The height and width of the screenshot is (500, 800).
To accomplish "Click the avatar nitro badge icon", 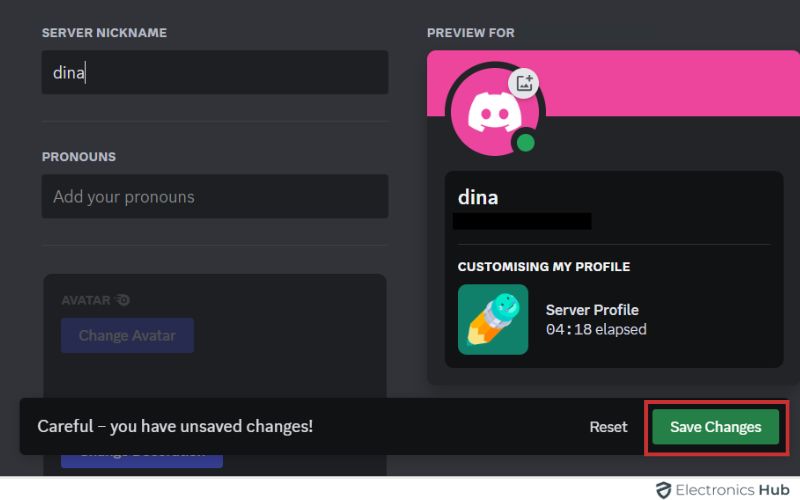I will pos(122,300).
